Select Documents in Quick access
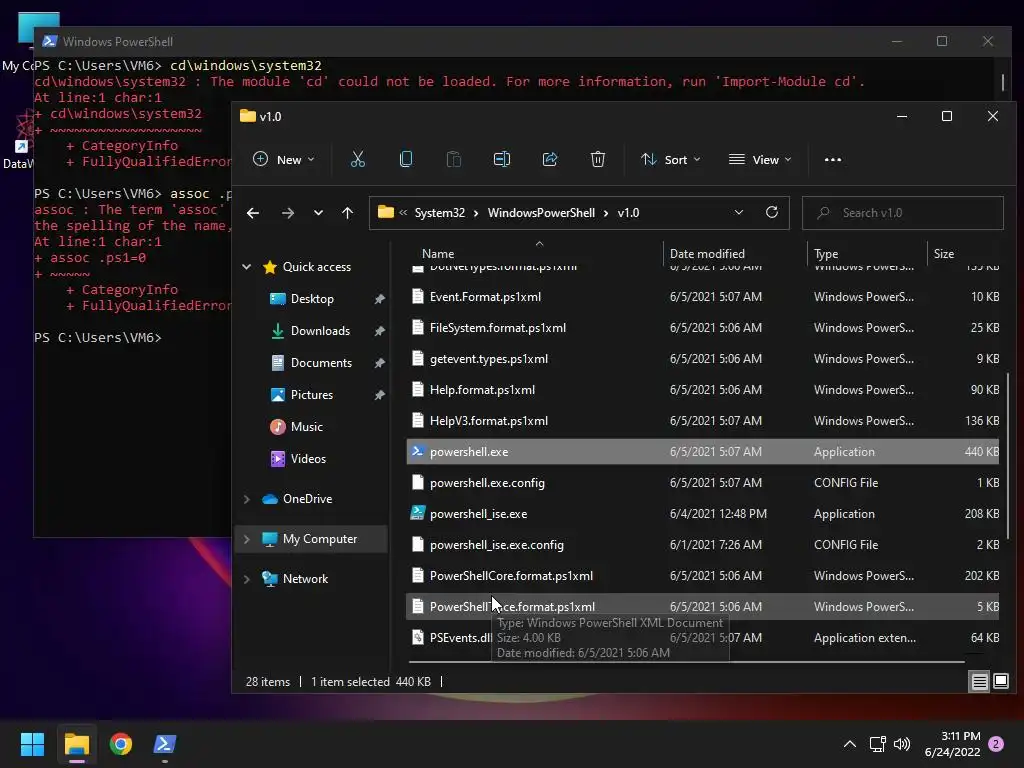 321,362
